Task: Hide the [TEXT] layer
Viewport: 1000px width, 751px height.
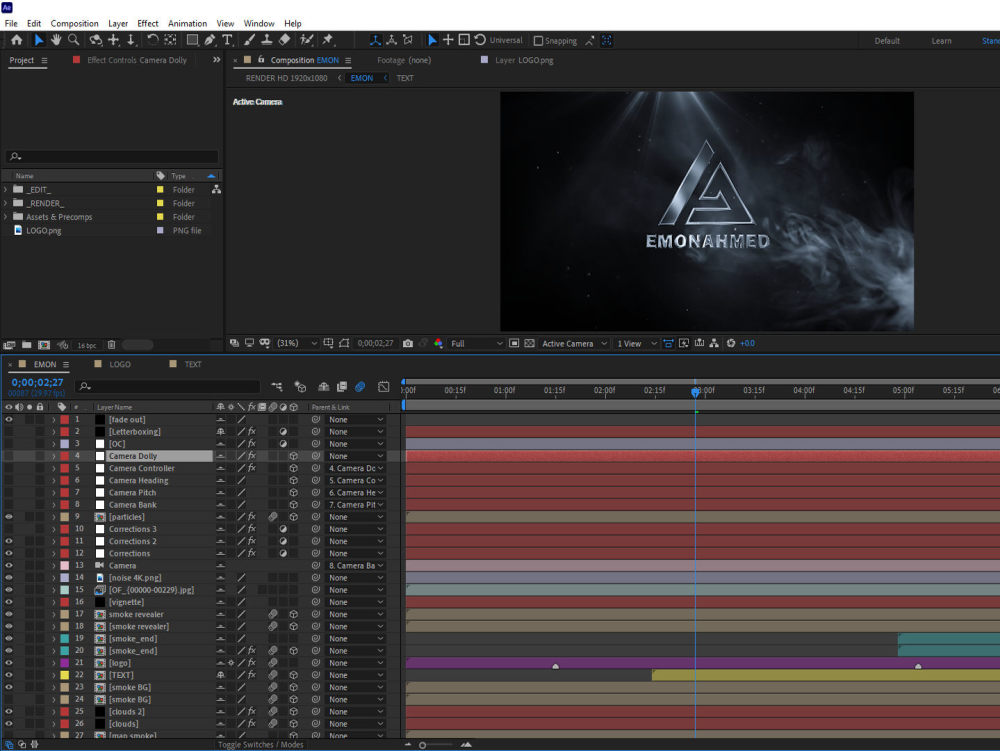Action: coord(9,675)
